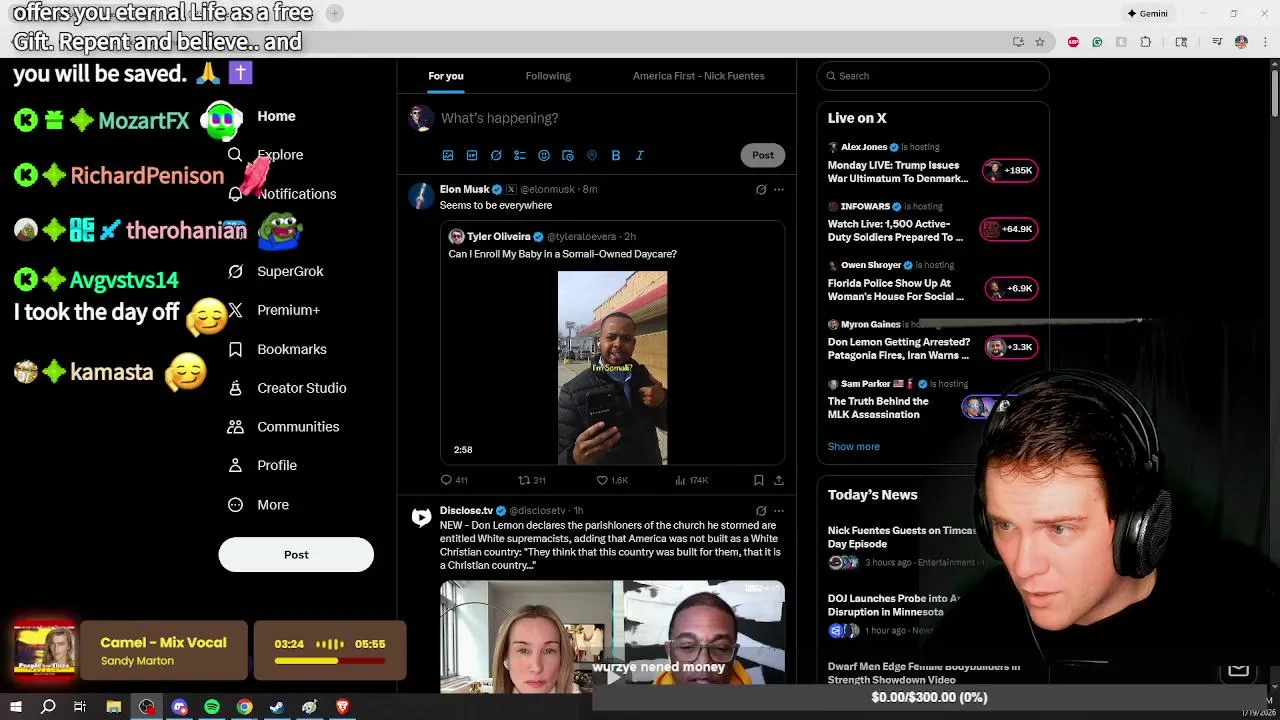Bookmark Elon Musk's post
Screen dimensions: 1280x720
click(x=759, y=480)
